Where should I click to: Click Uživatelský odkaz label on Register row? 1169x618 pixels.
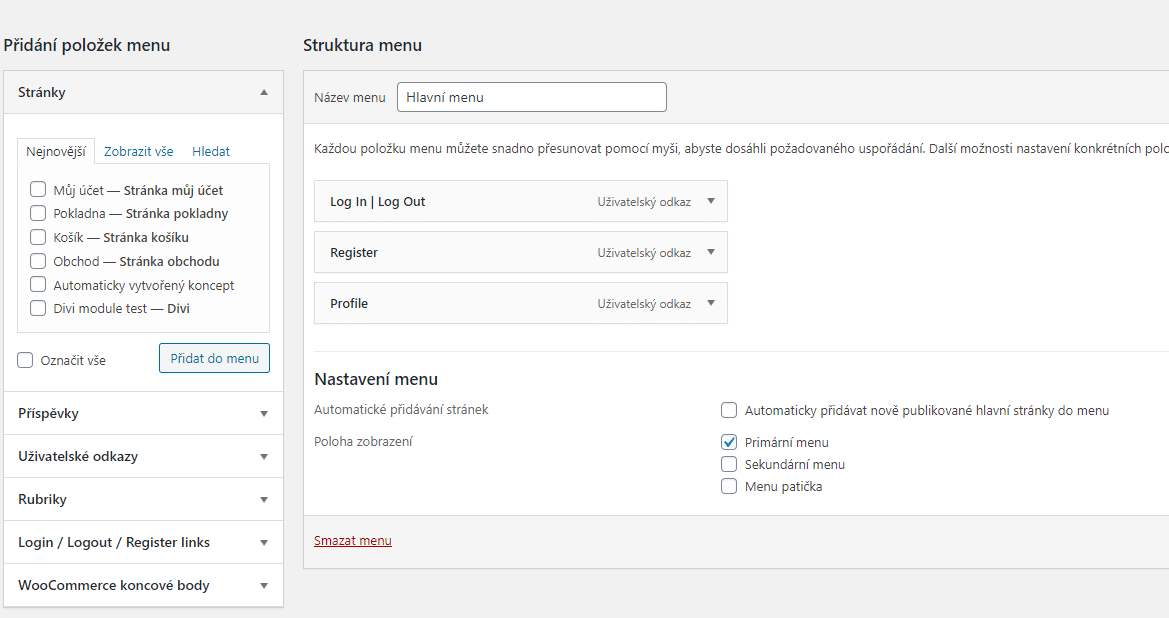tap(644, 253)
